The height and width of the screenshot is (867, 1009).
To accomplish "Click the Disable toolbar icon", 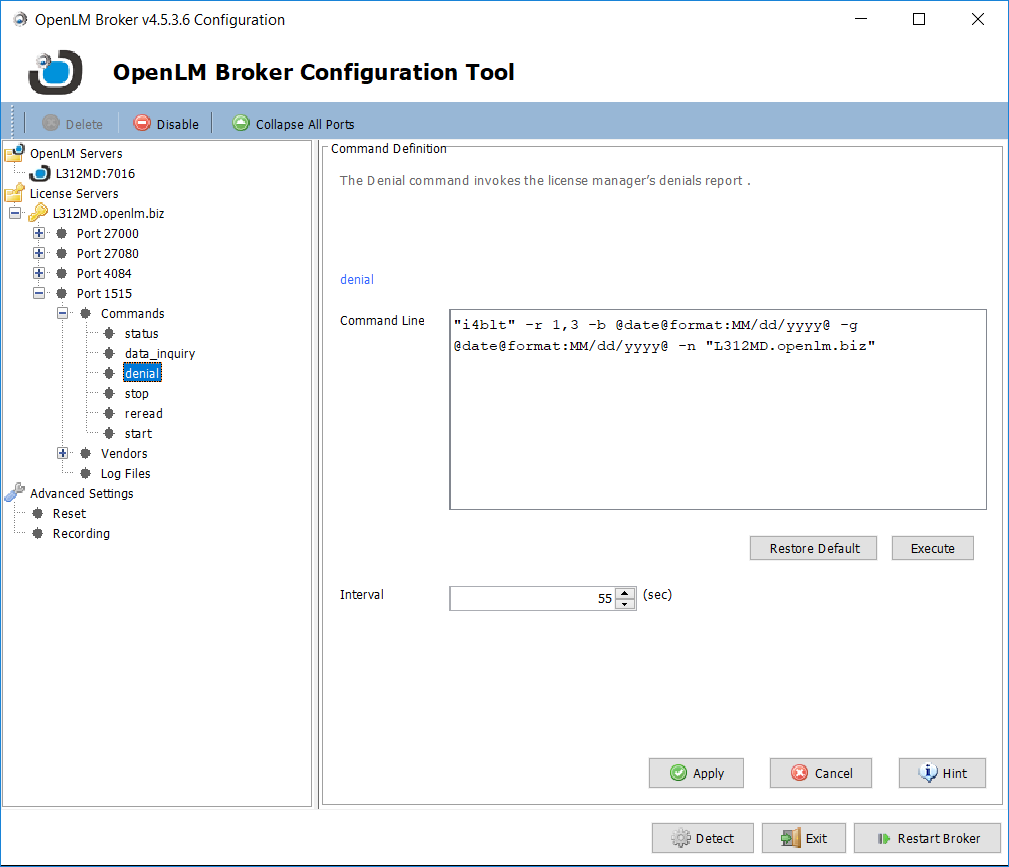I will [142, 124].
